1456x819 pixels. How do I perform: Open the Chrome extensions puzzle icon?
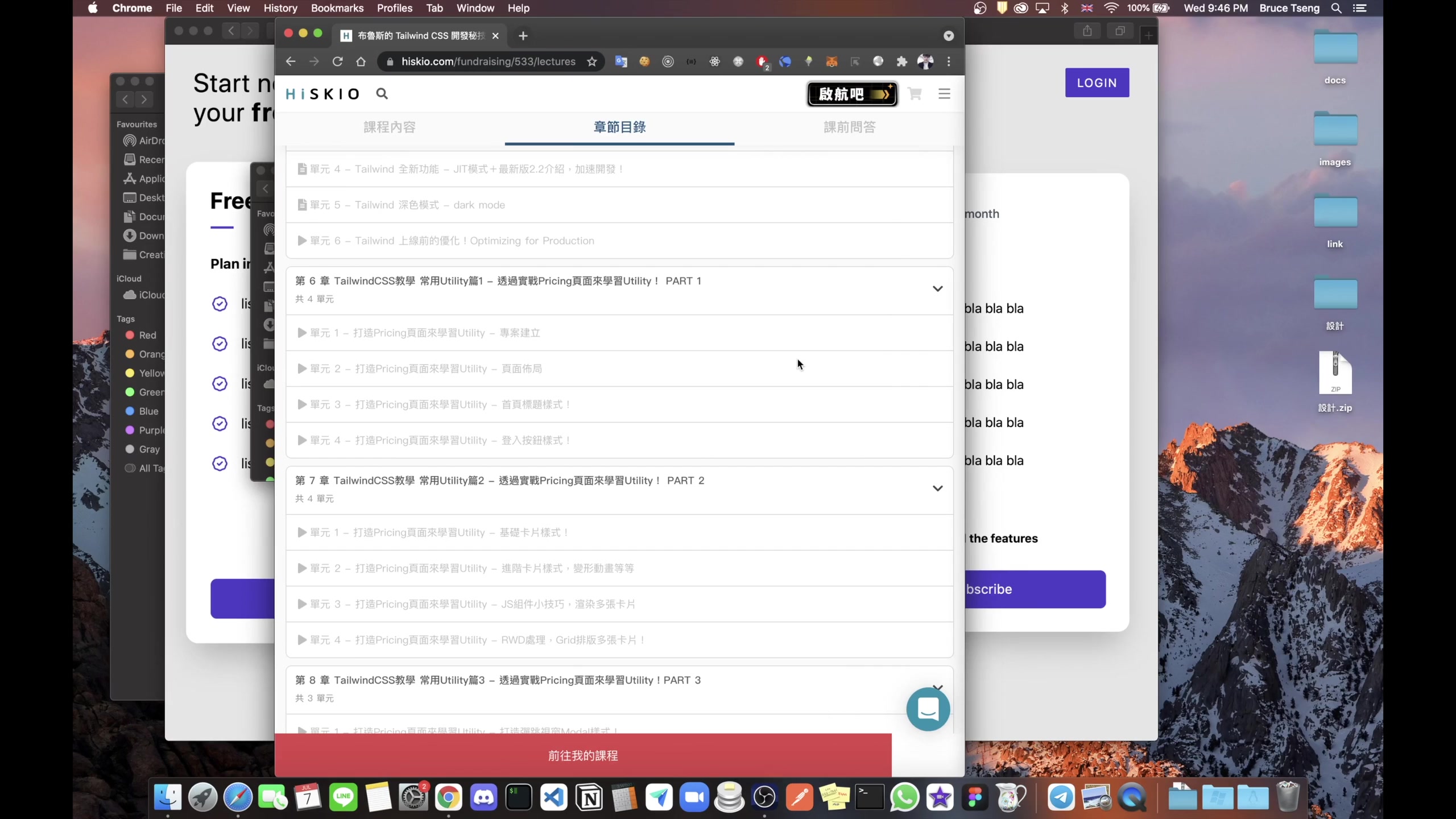(x=901, y=61)
